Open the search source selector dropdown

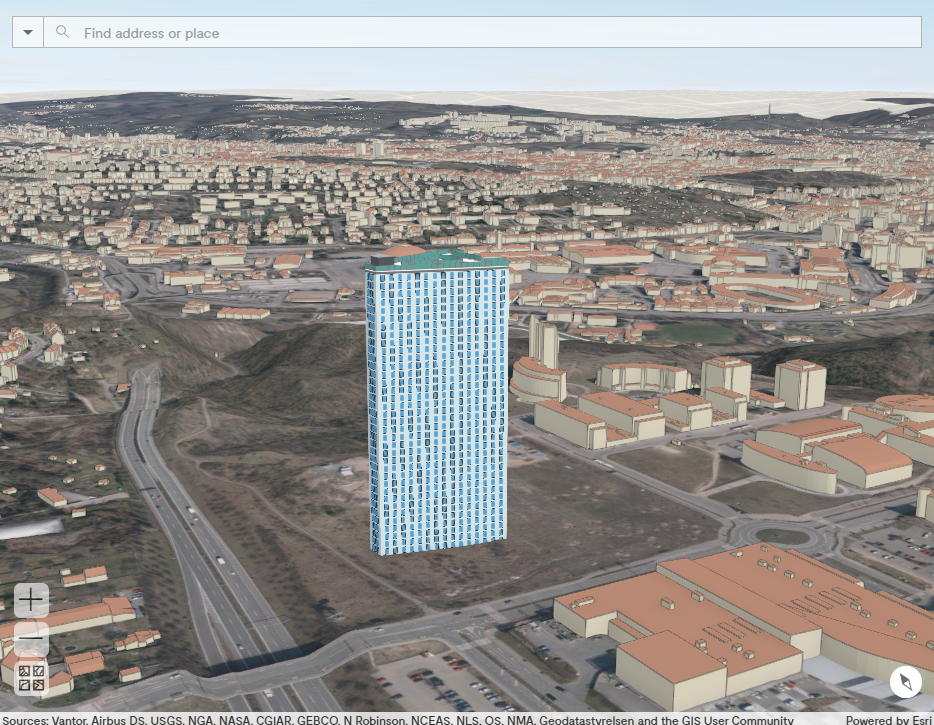27,31
